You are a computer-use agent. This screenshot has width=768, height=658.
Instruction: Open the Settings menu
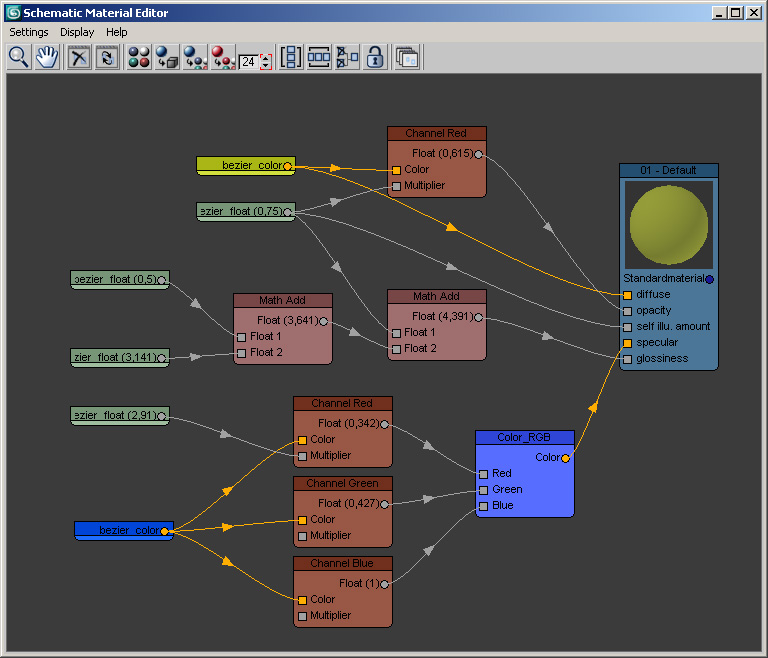coord(29,32)
